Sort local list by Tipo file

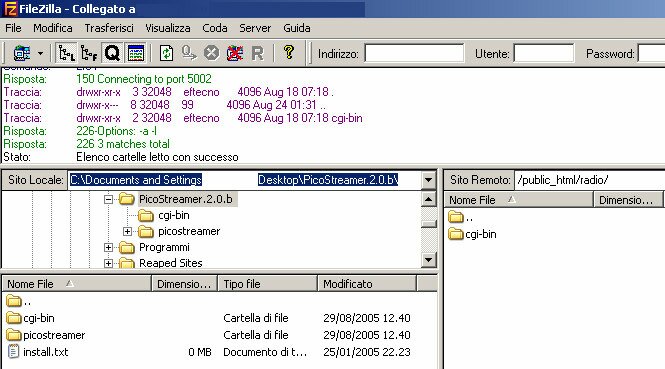[x=267, y=284]
